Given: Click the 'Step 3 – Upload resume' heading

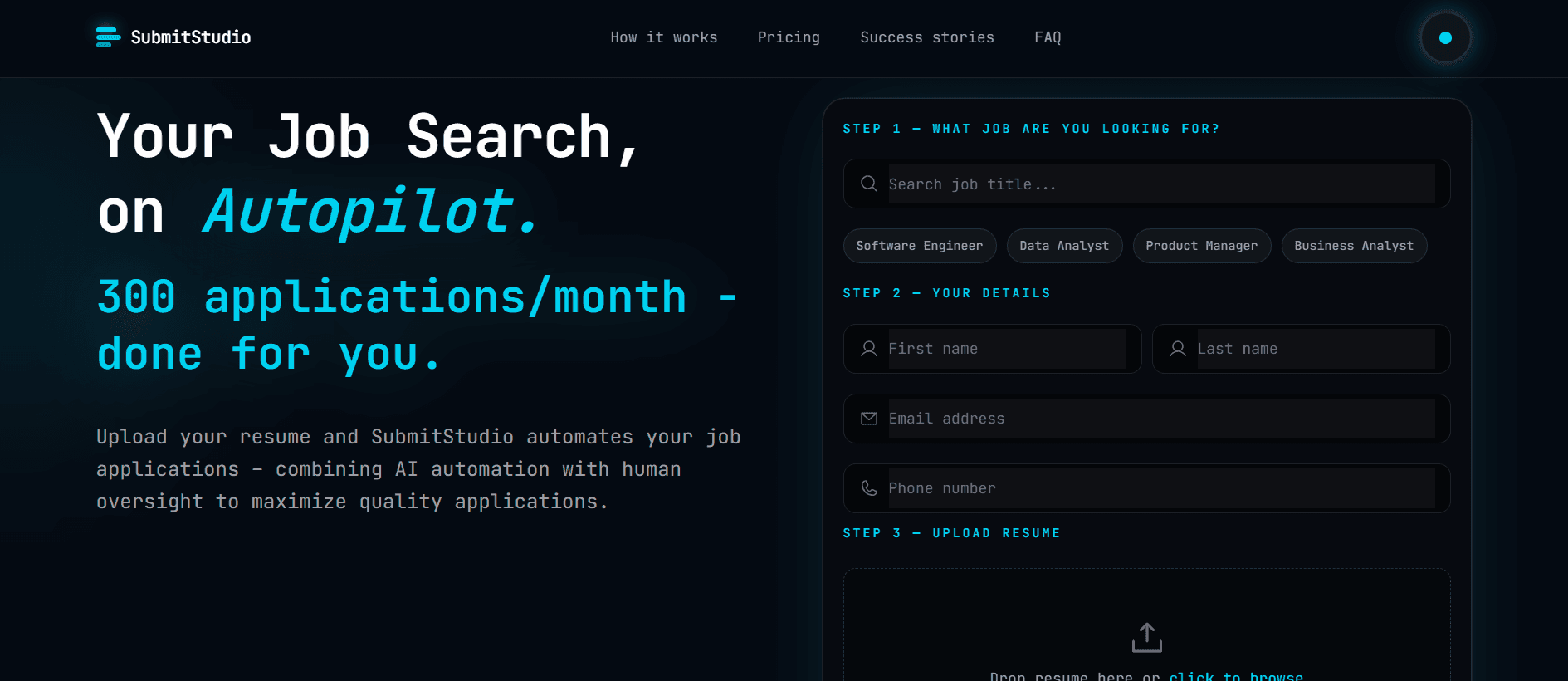Looking at the screenshot, I should coord(951,533).
